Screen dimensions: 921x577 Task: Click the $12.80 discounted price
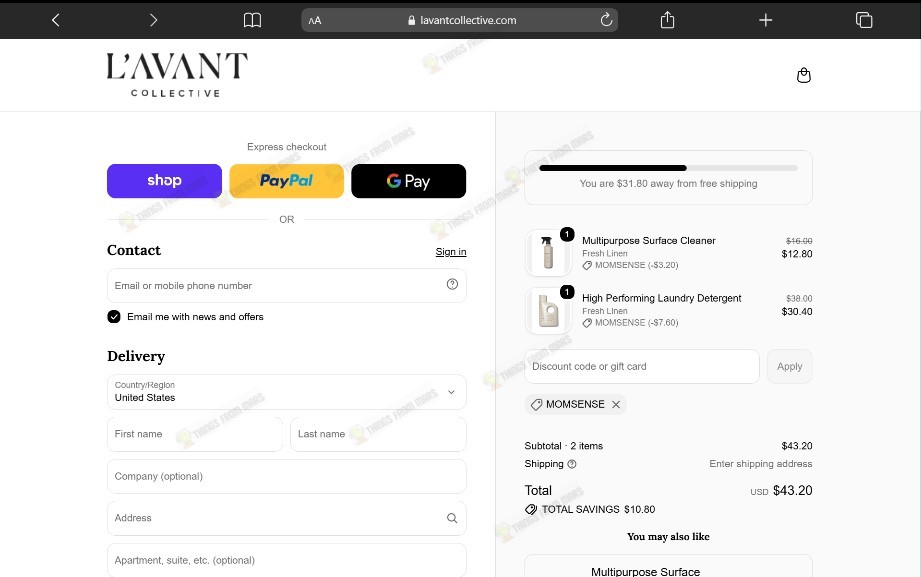[x=796, y=254]
